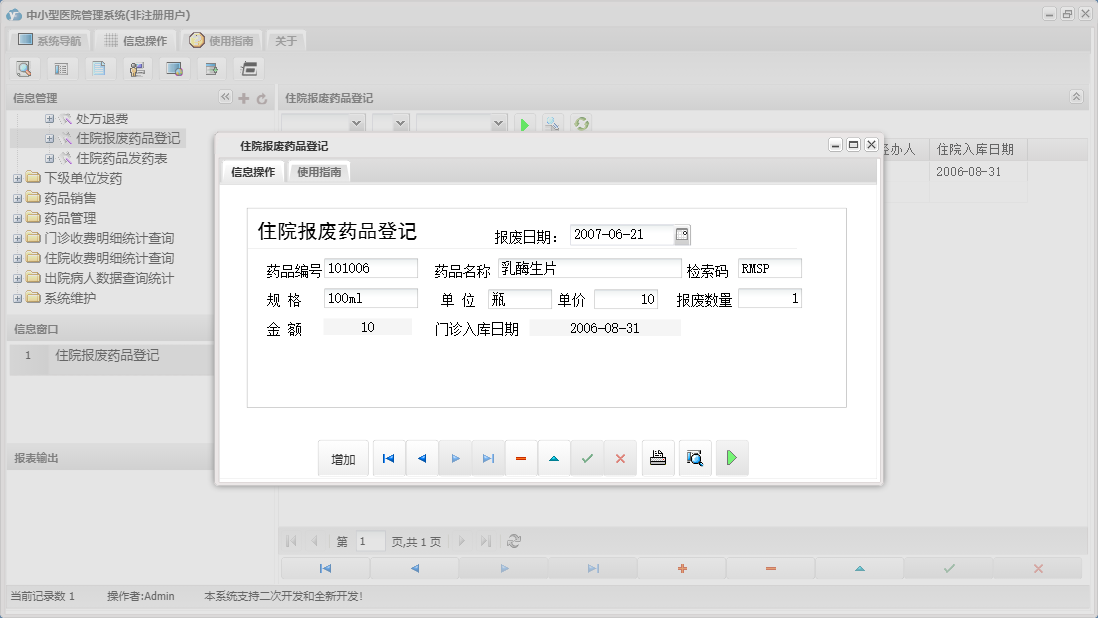Click the red minus delete record button

521,458
